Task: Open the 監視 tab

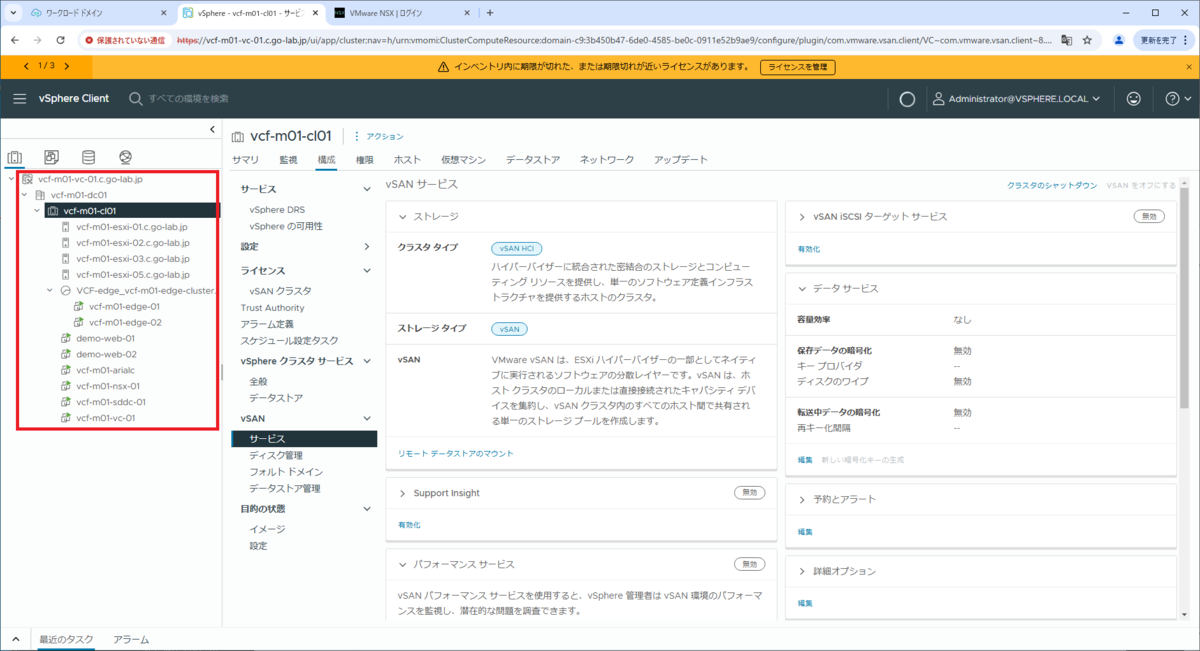Action: (x=288, y=160)
